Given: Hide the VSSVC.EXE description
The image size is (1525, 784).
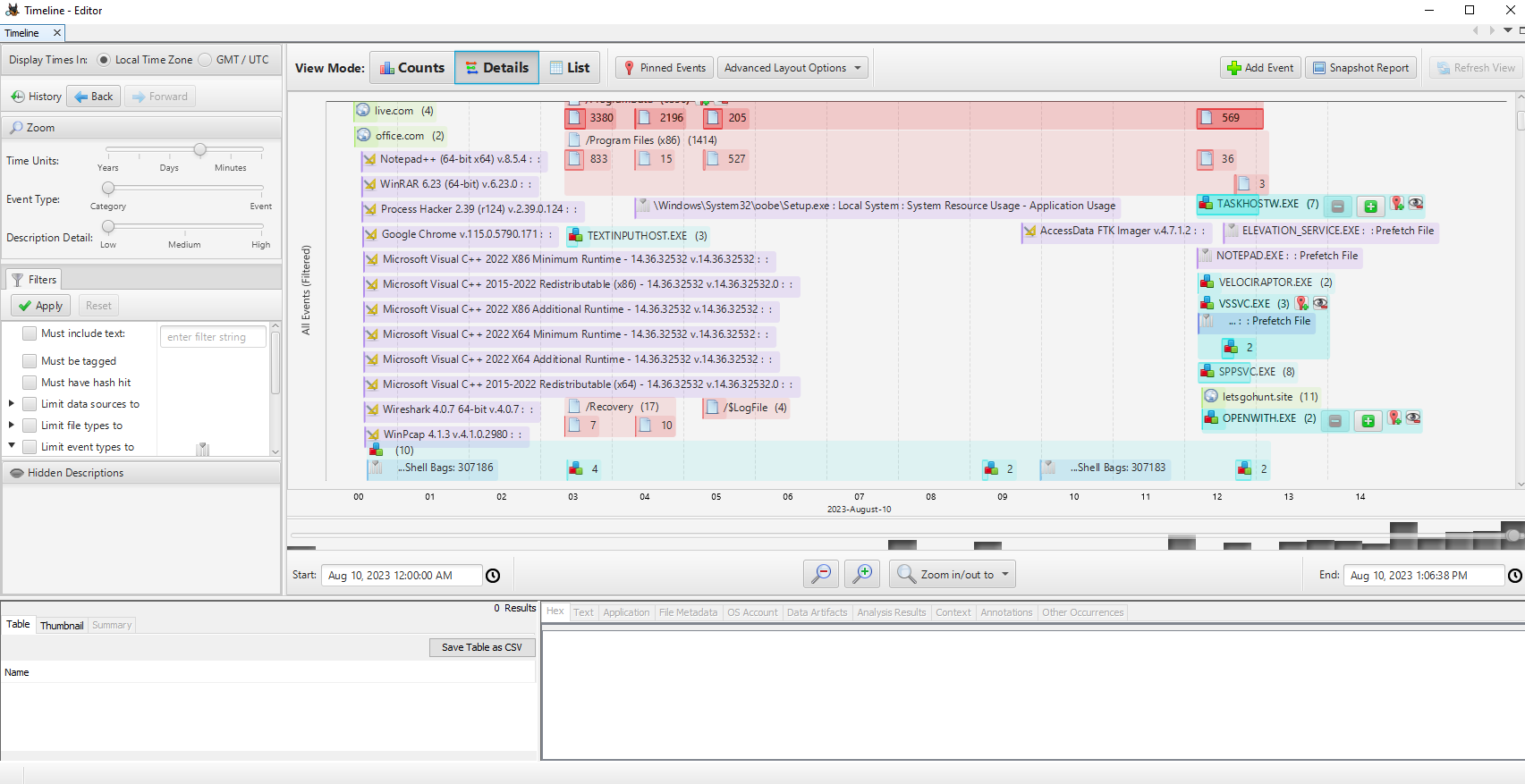Looking at the screenshot, I should (1320, 304).
